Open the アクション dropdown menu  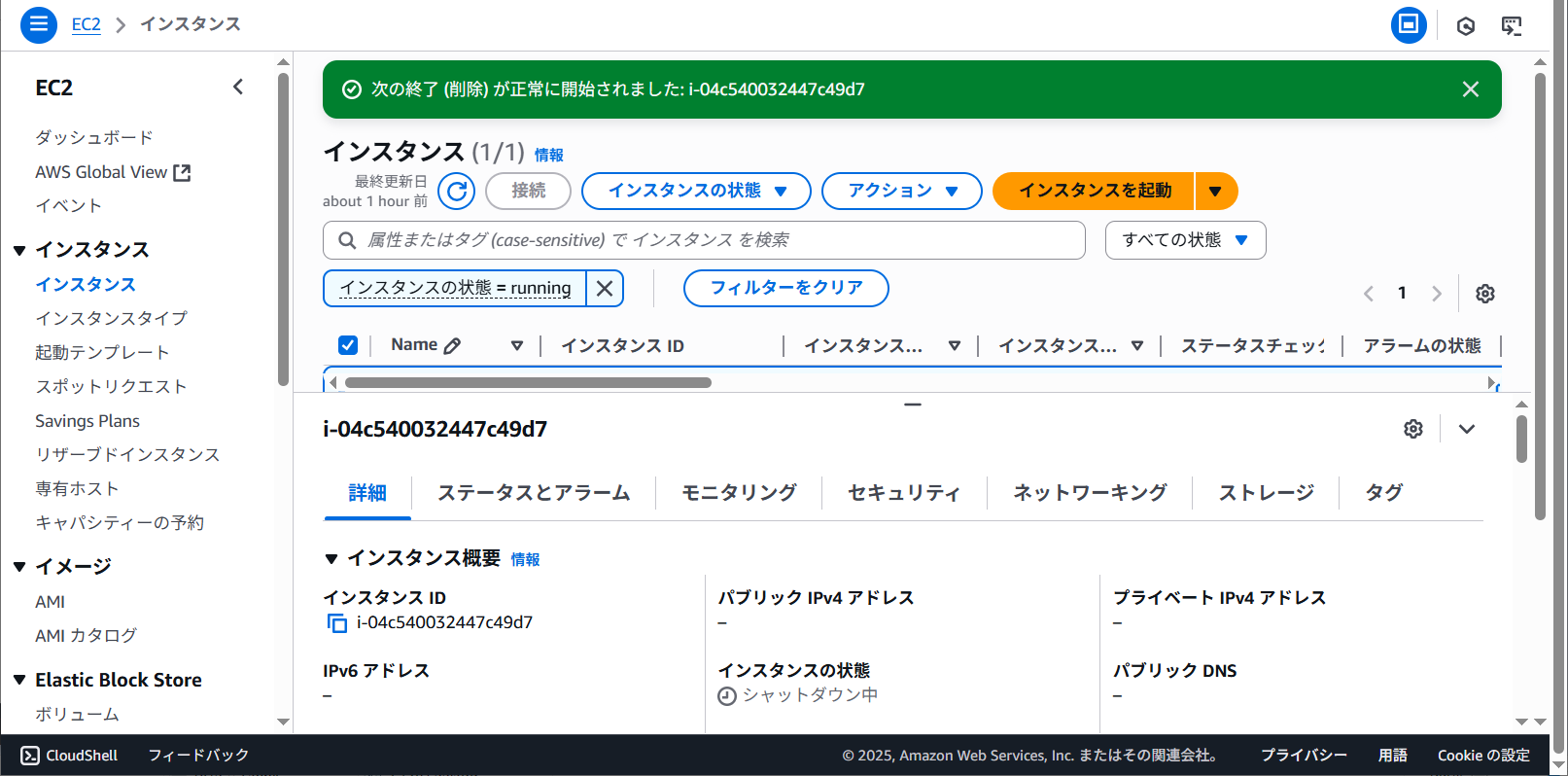click(901, 192)
